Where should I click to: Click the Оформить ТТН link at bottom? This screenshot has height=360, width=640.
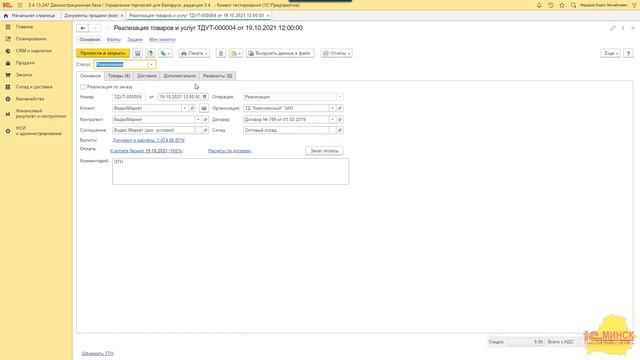(98, 353)
